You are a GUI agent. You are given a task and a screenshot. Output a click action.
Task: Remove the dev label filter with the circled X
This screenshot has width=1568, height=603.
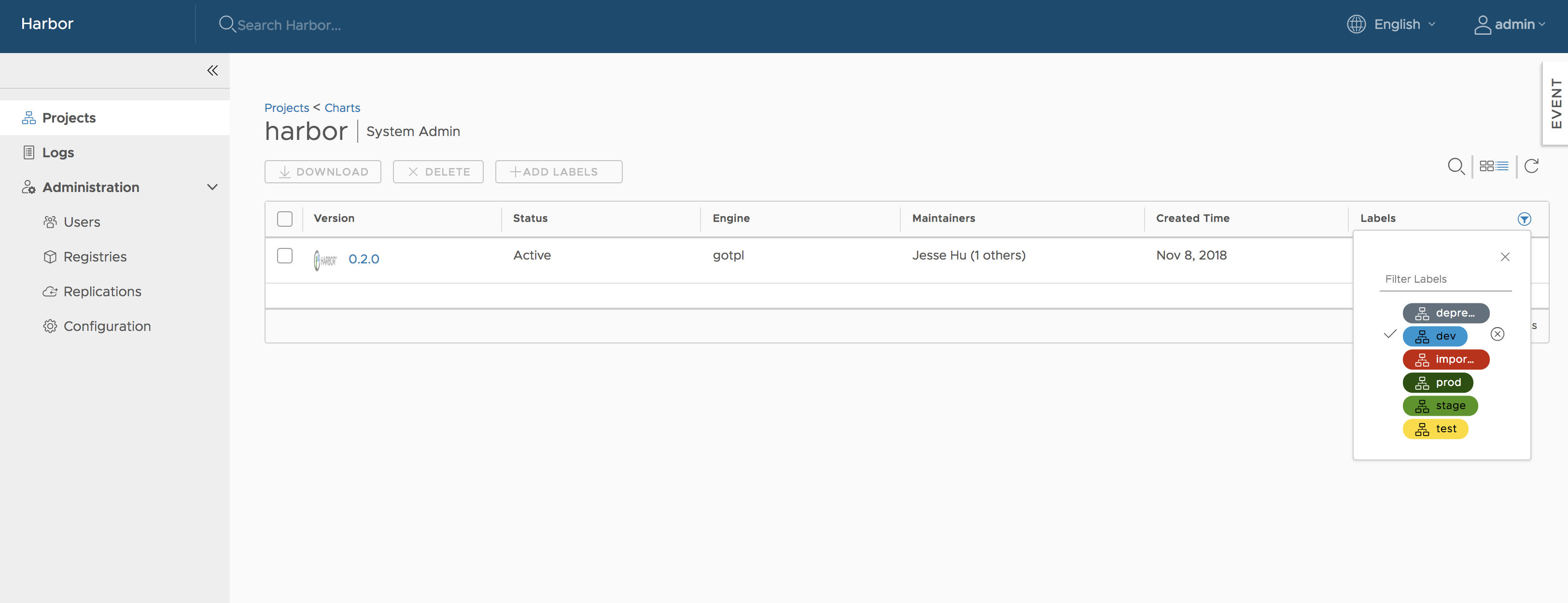click(1497, 334)
